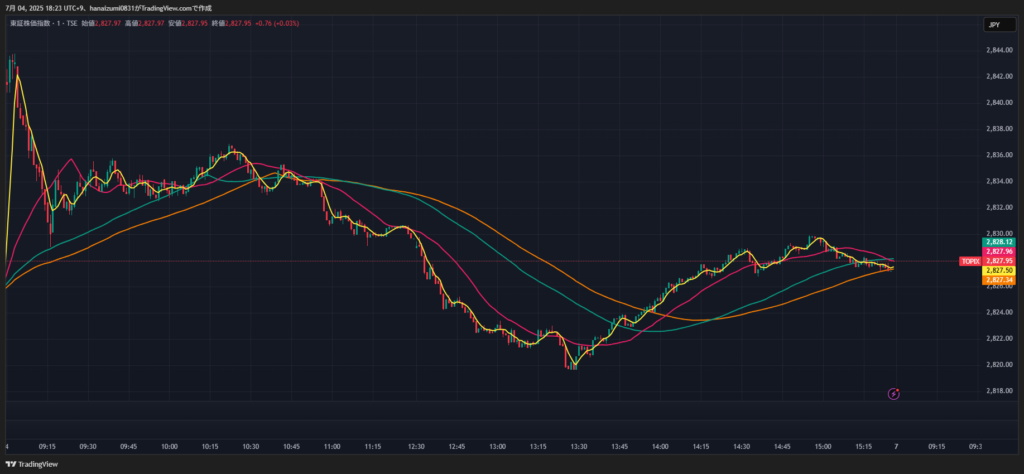Viewport: 1024px width, 474px height.
Task: Click the 2,832.00 price axis label
Action: [x=999, y=207]
